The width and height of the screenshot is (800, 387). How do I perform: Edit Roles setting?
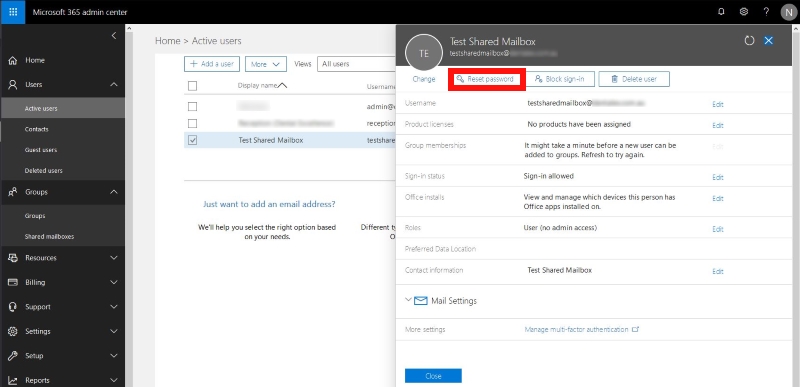[x=718, y=229]
